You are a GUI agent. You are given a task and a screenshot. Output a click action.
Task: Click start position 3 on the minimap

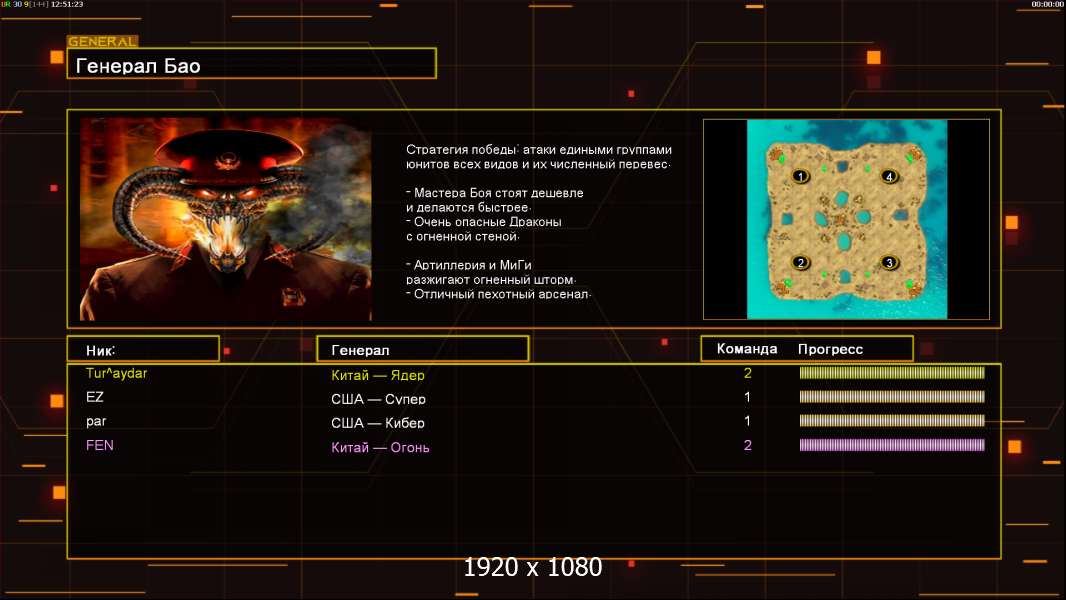pyautogui.click(x=889, y=262)
